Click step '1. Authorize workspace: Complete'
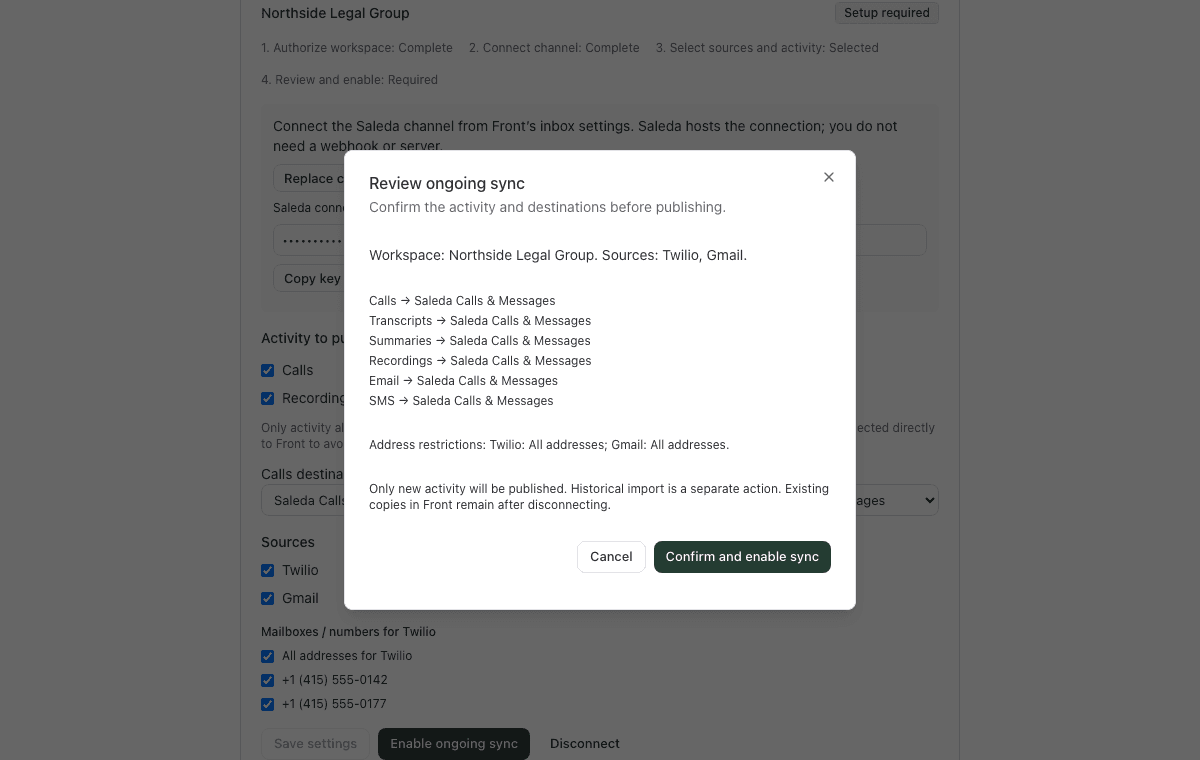 tap(357, 48)
